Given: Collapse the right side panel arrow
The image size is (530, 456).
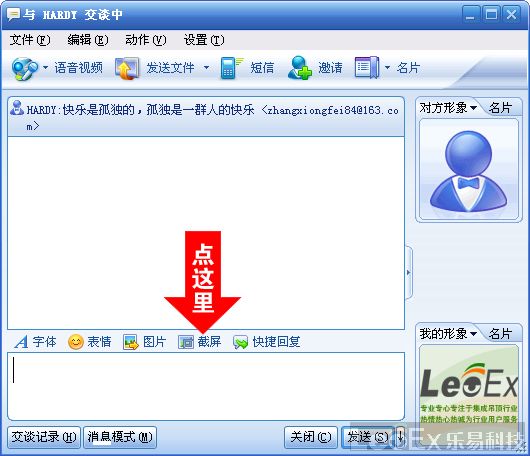Looking at the screenshot, I should tap(409, 272).
